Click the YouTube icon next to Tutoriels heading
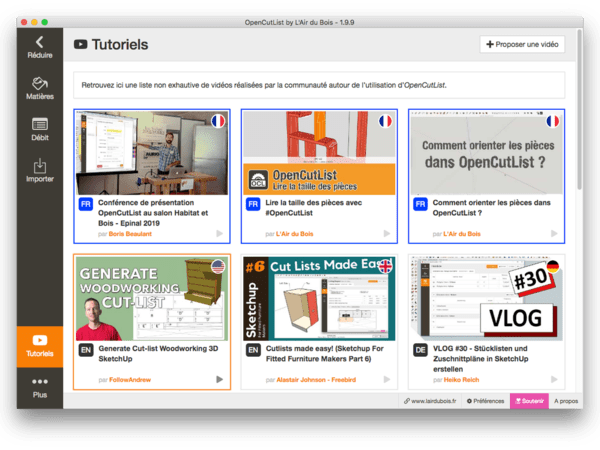 point(80,44)
